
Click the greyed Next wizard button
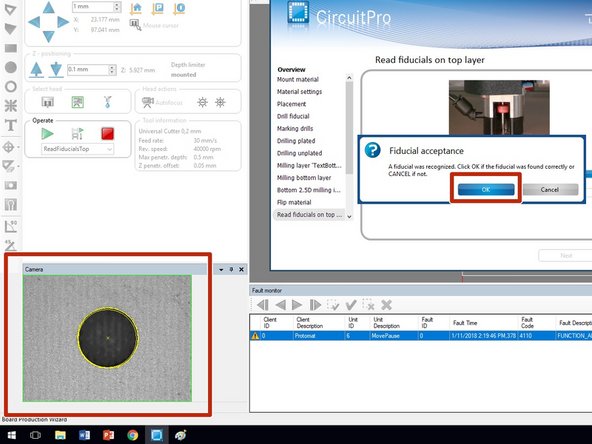(565, 256)
